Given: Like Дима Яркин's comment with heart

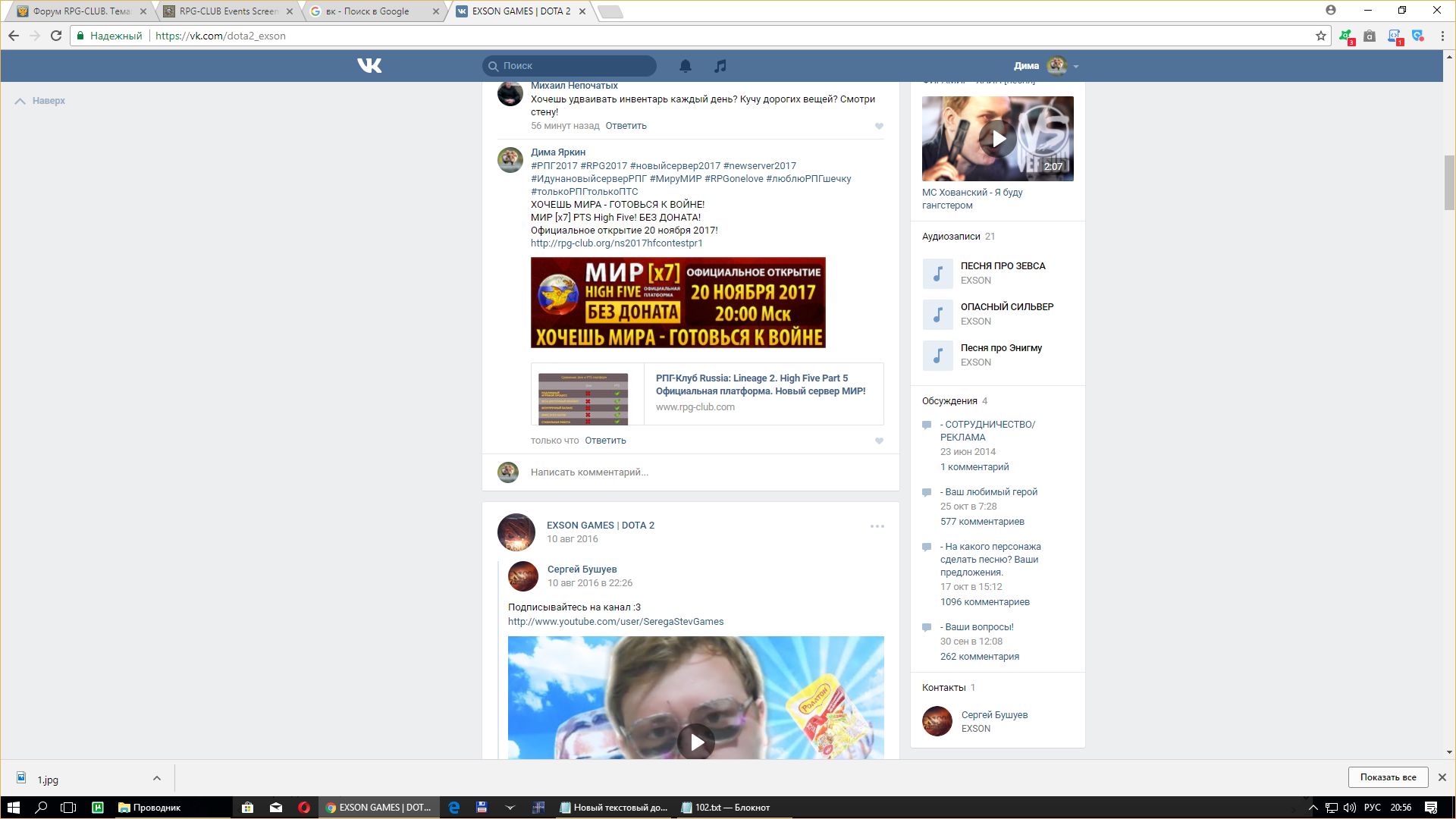Looking at the screenshot, I should pos(879,441).
